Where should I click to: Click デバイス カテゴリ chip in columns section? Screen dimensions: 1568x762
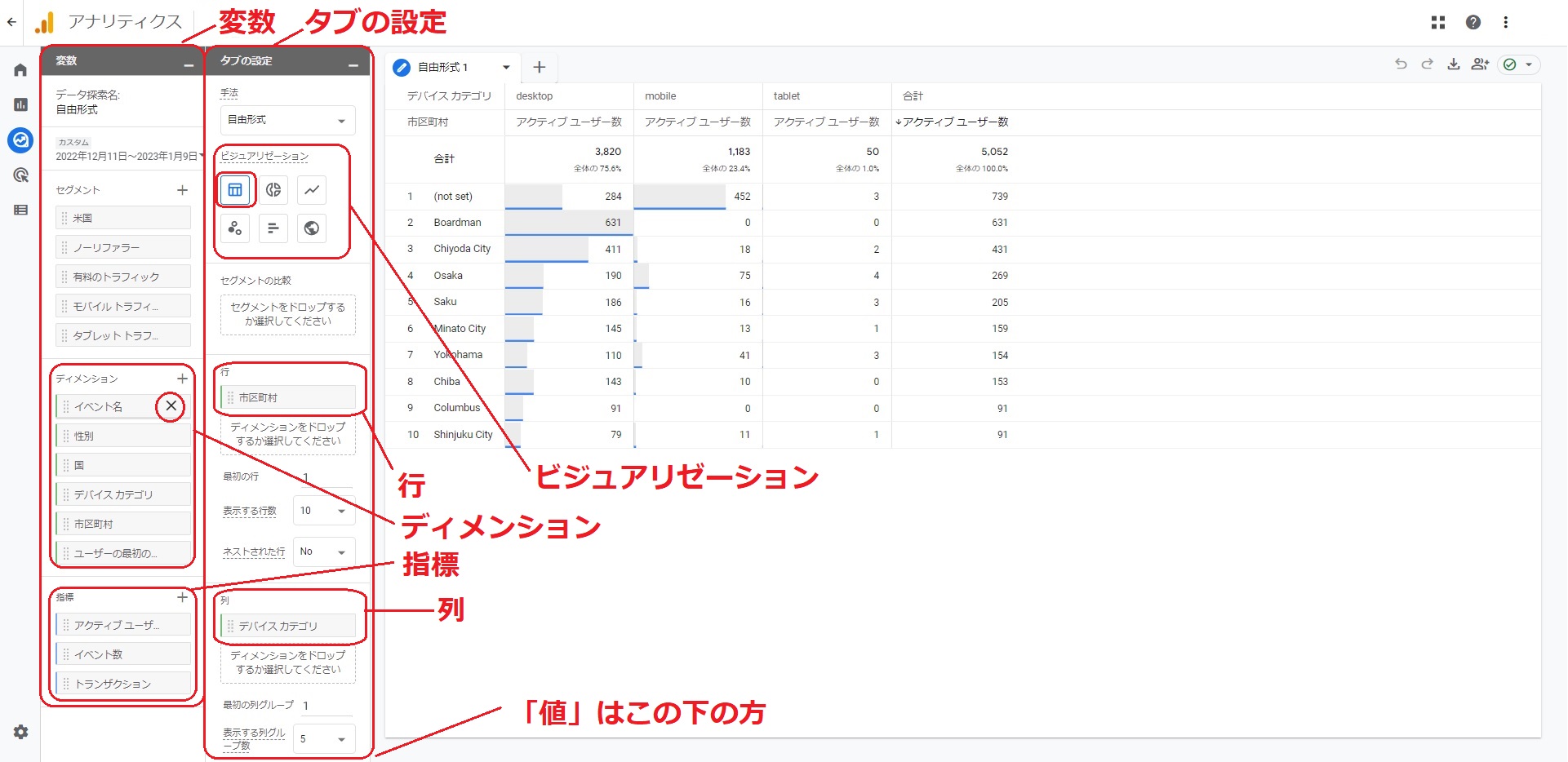coord(288,626)
